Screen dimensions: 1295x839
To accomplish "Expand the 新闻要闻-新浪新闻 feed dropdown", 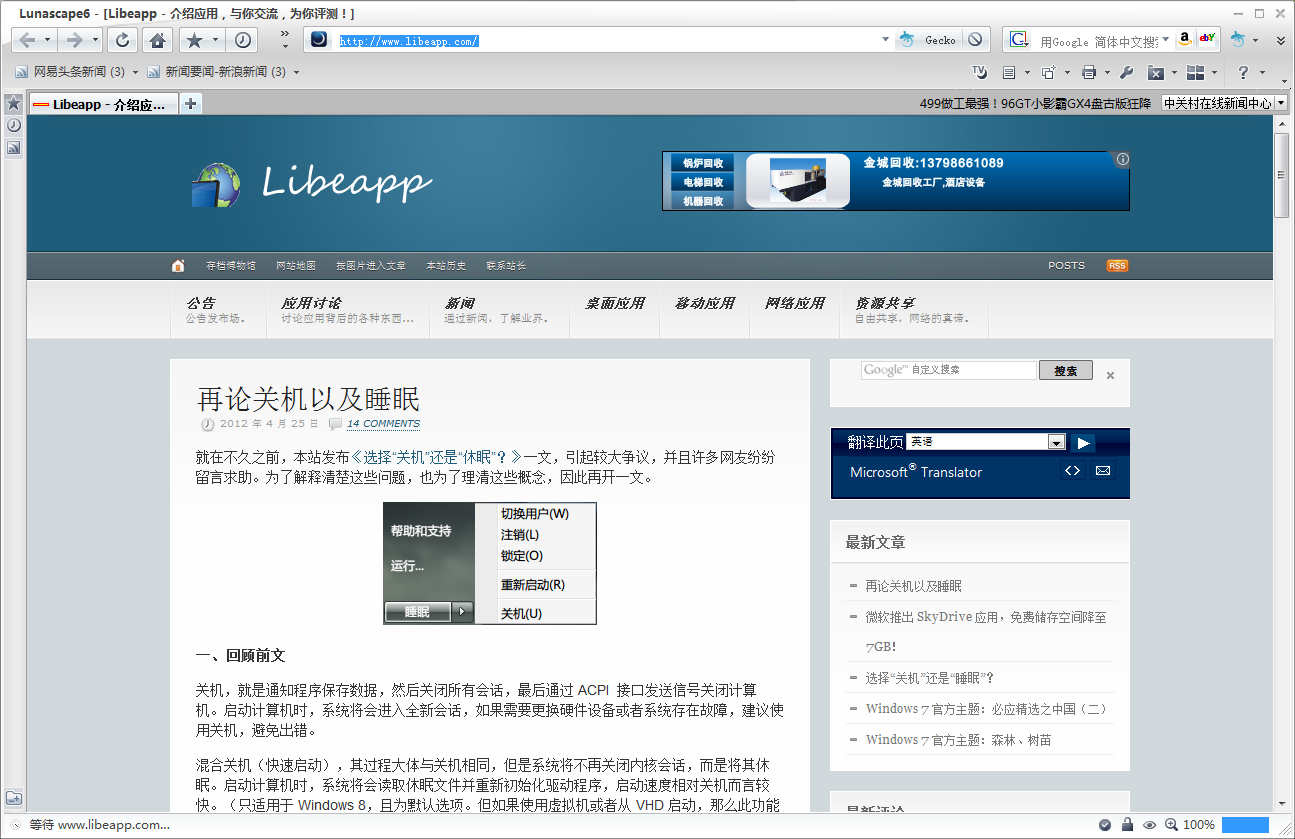I will pyautogui.click(x=296, y=72).
